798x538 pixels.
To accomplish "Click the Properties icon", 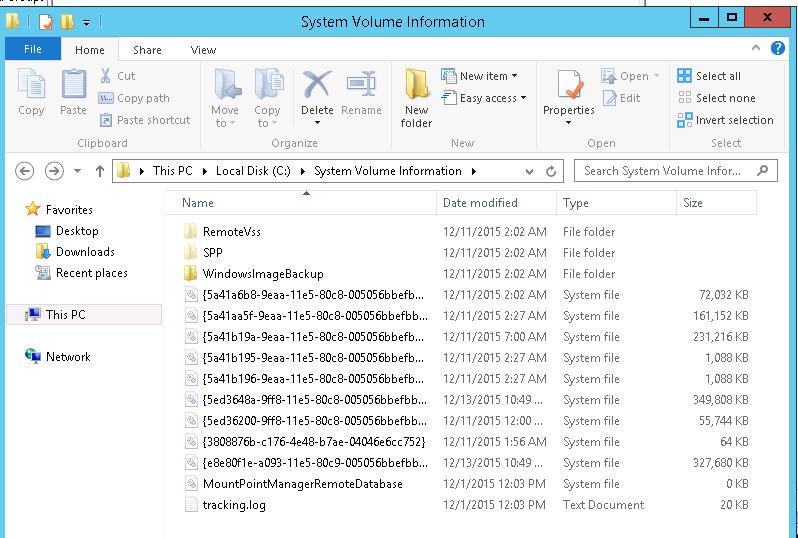I will click(x=568, y=84).
